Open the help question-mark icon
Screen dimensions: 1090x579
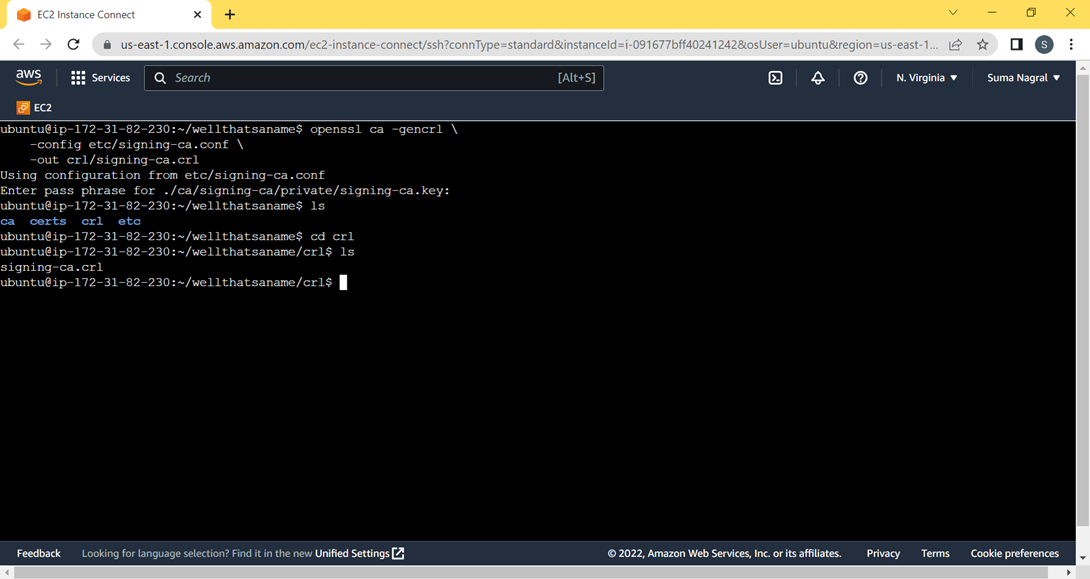coord(860,77)
